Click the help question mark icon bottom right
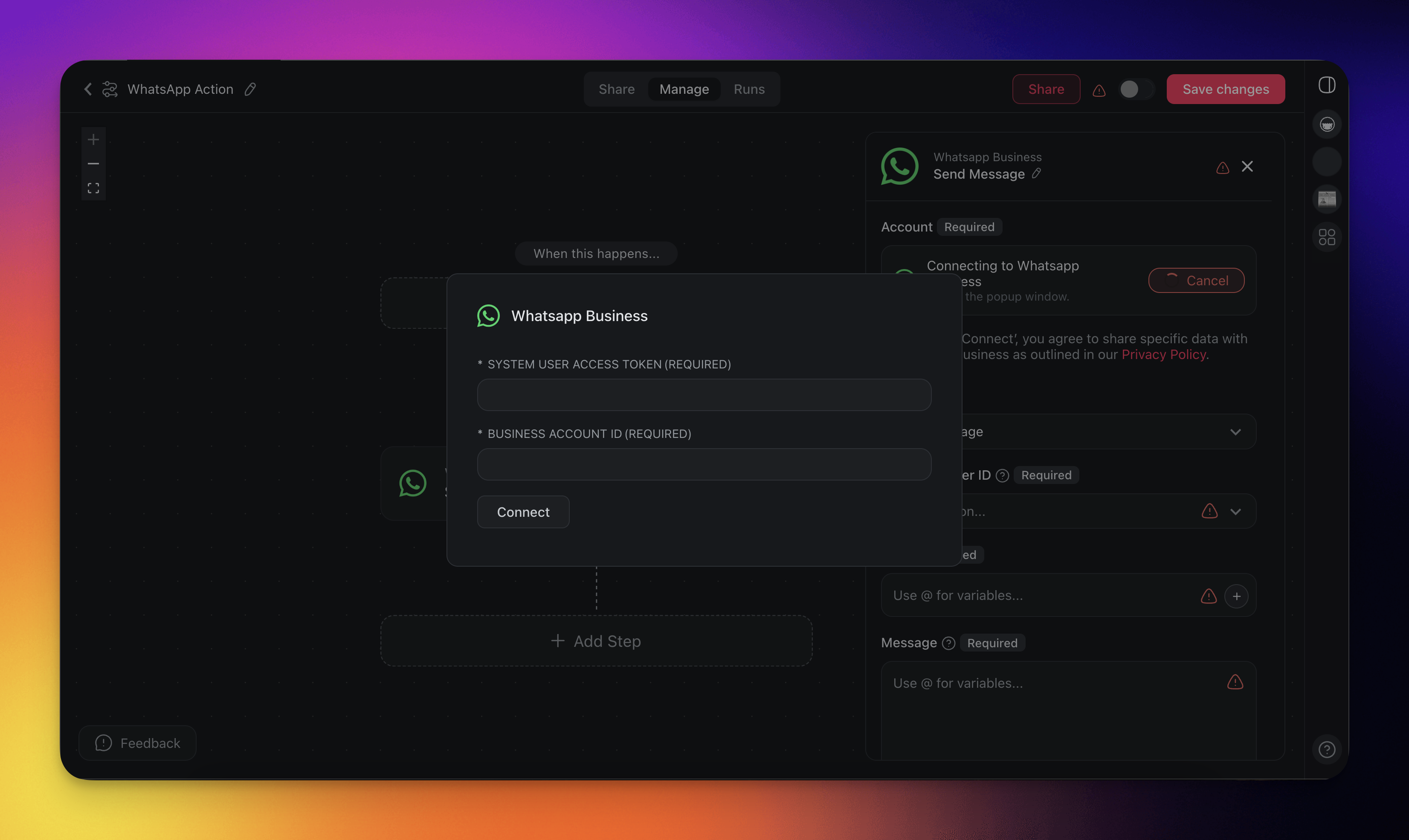Image resolution: width=1409 pixels, height=840 pixels. click(x=1326, y=750)
